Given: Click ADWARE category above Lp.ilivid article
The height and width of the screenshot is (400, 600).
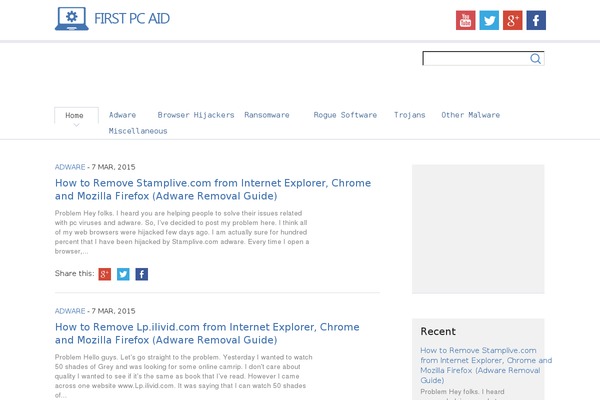Looking at the screenshot, I should [x=70, y=311].
